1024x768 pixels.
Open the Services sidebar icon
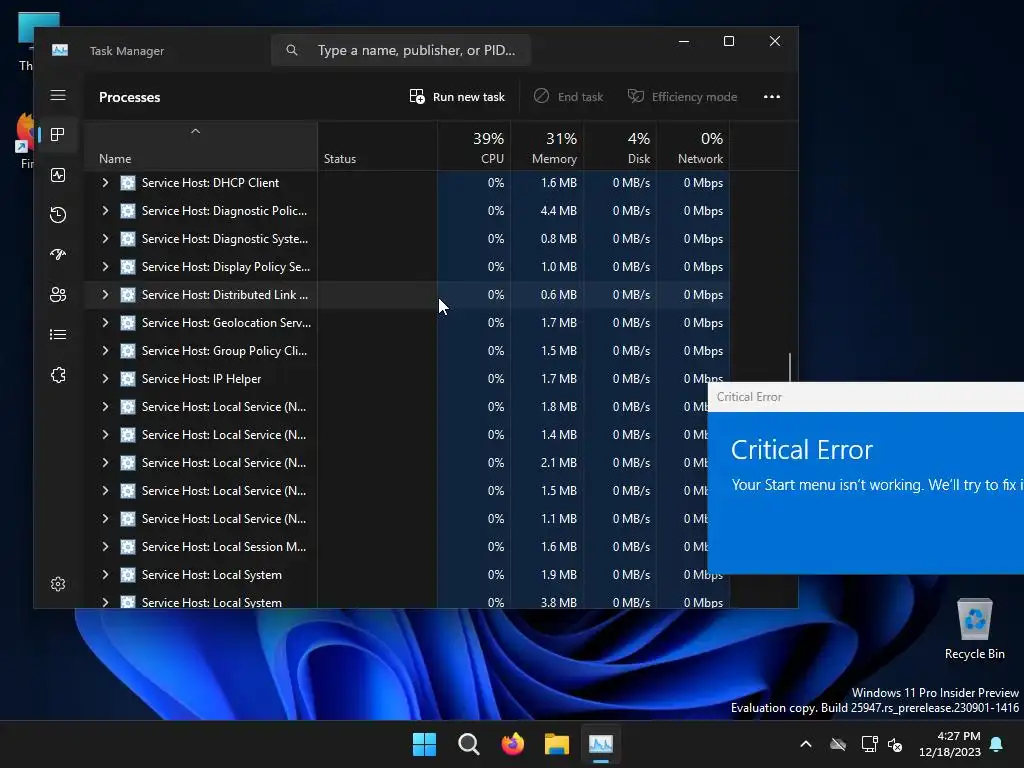[58, 375]
